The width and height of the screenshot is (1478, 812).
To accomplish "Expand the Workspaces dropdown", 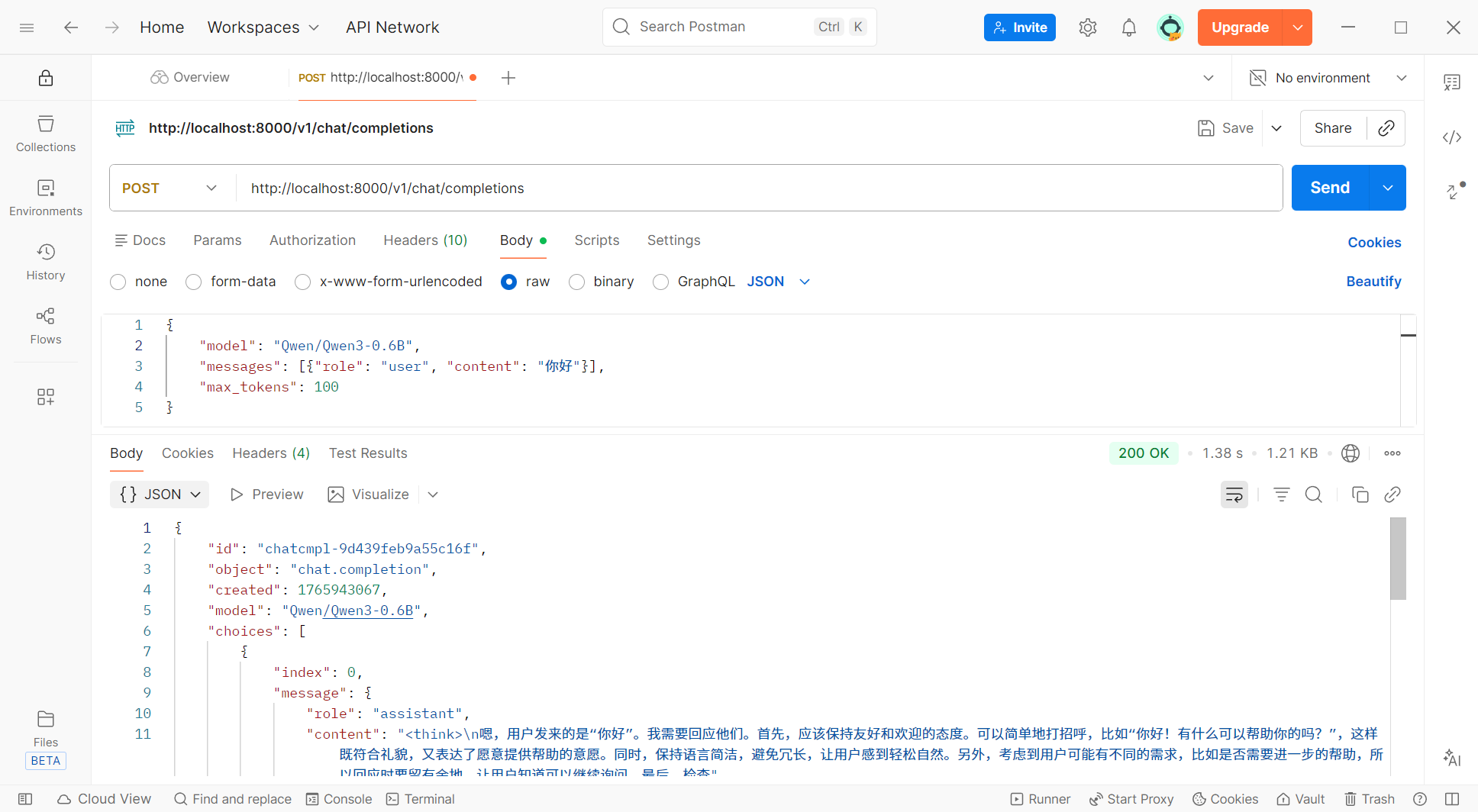I will (263, 27).
